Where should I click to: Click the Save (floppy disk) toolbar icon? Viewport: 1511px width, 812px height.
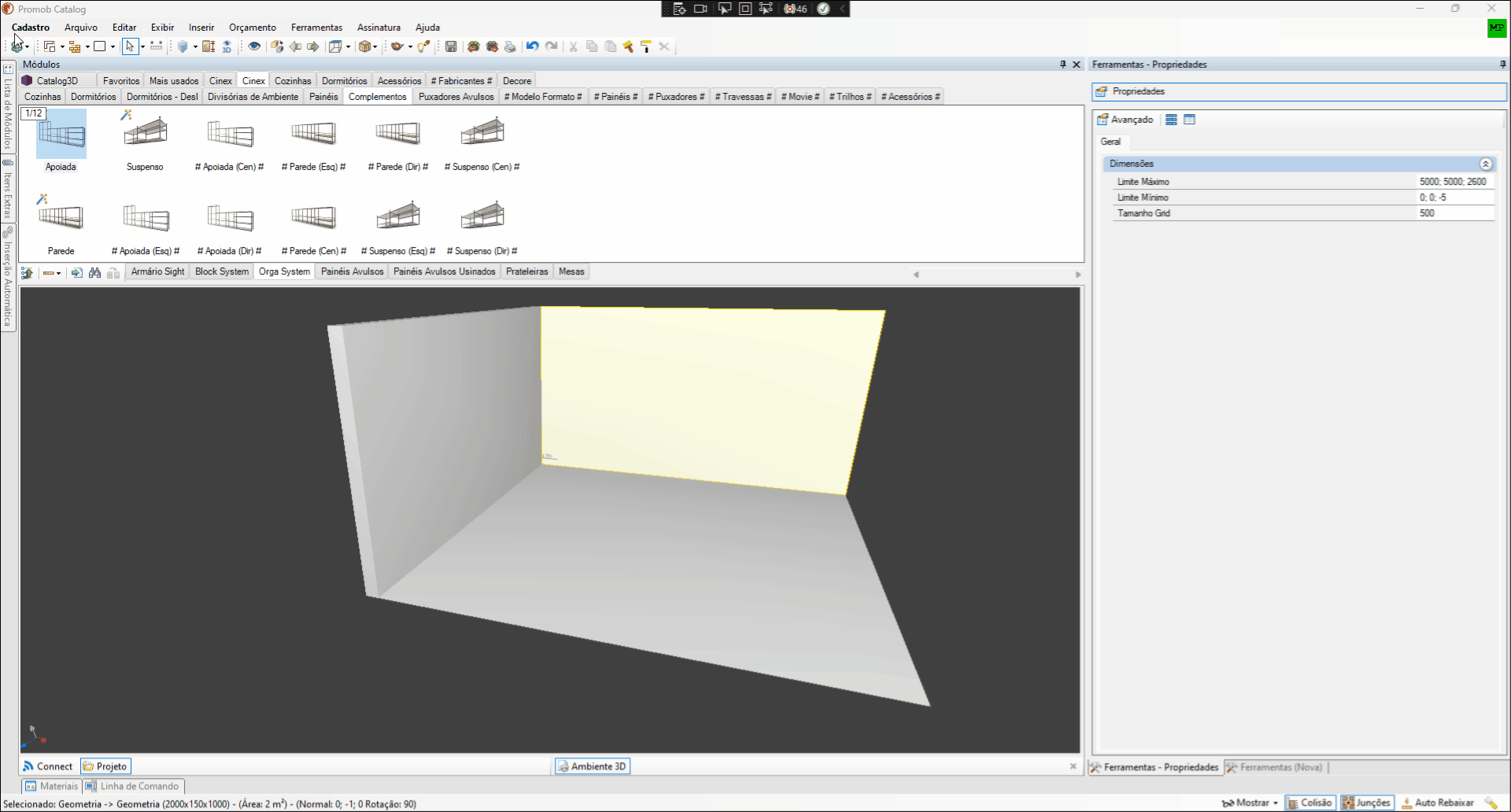(451, 46)
